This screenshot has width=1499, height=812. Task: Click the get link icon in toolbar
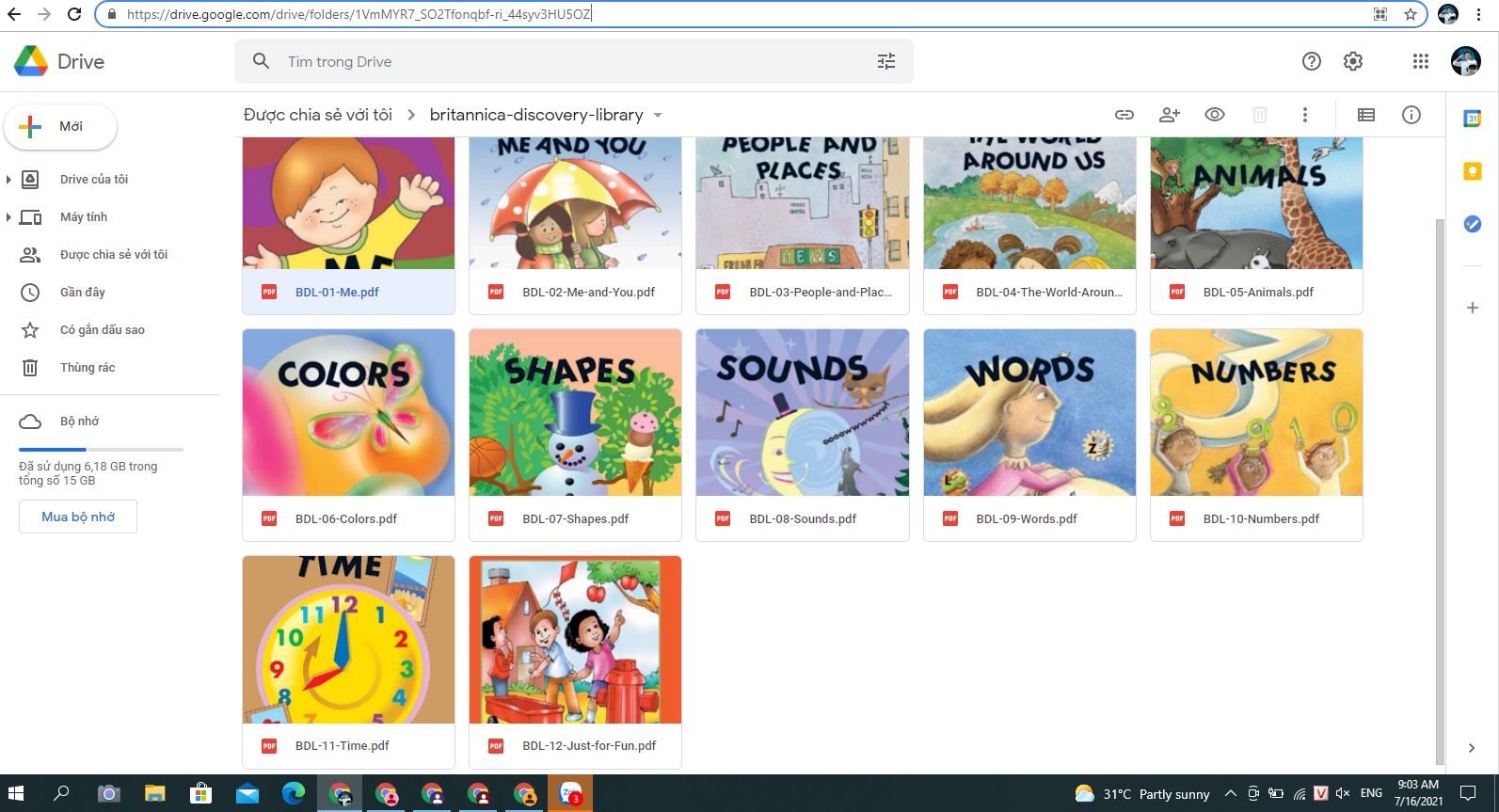point(1124,115)
